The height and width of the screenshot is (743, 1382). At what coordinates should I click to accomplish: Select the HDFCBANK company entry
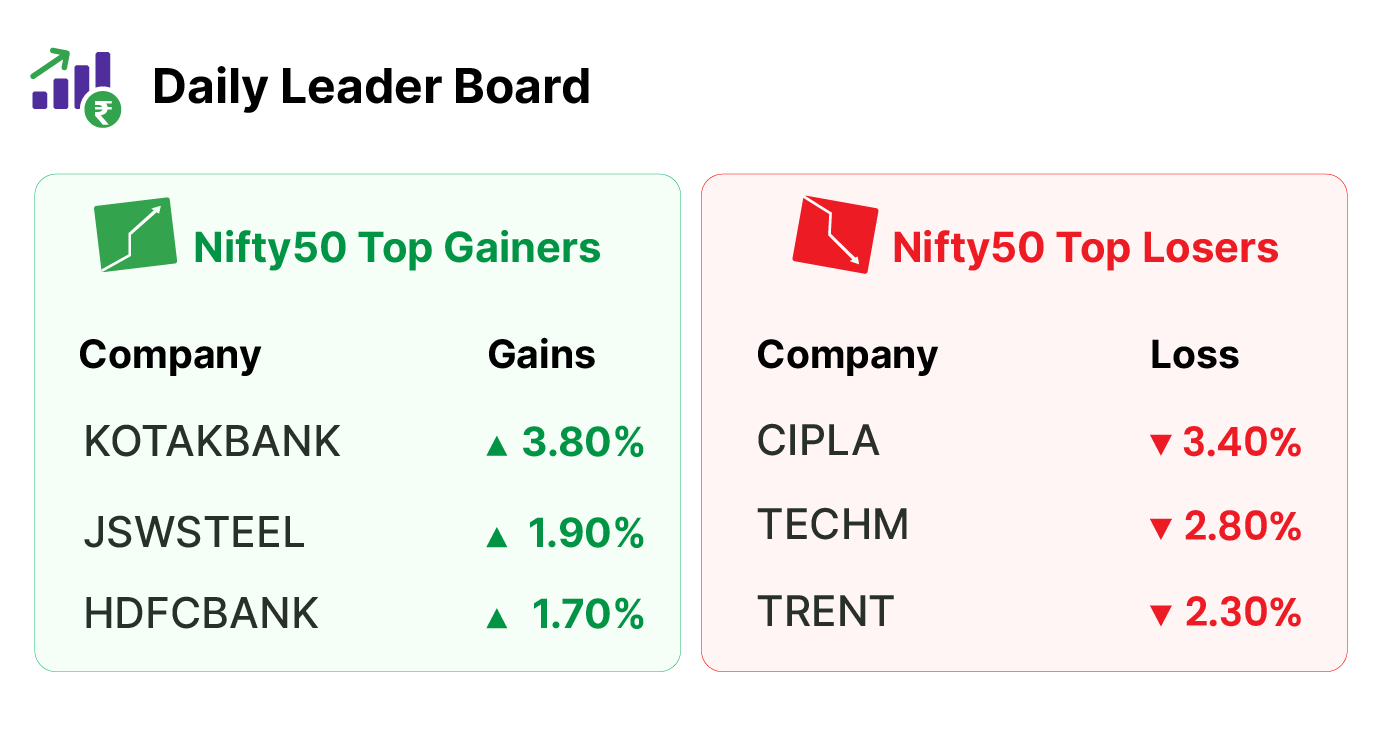pos(201,614)
